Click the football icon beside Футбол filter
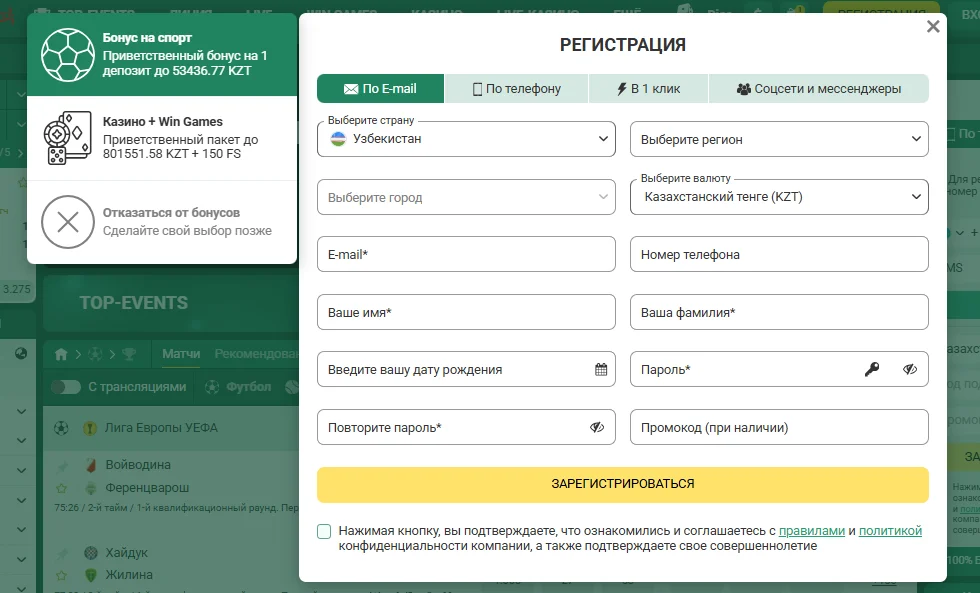Viewport: 980px width, 593px height. pos(212,387)
